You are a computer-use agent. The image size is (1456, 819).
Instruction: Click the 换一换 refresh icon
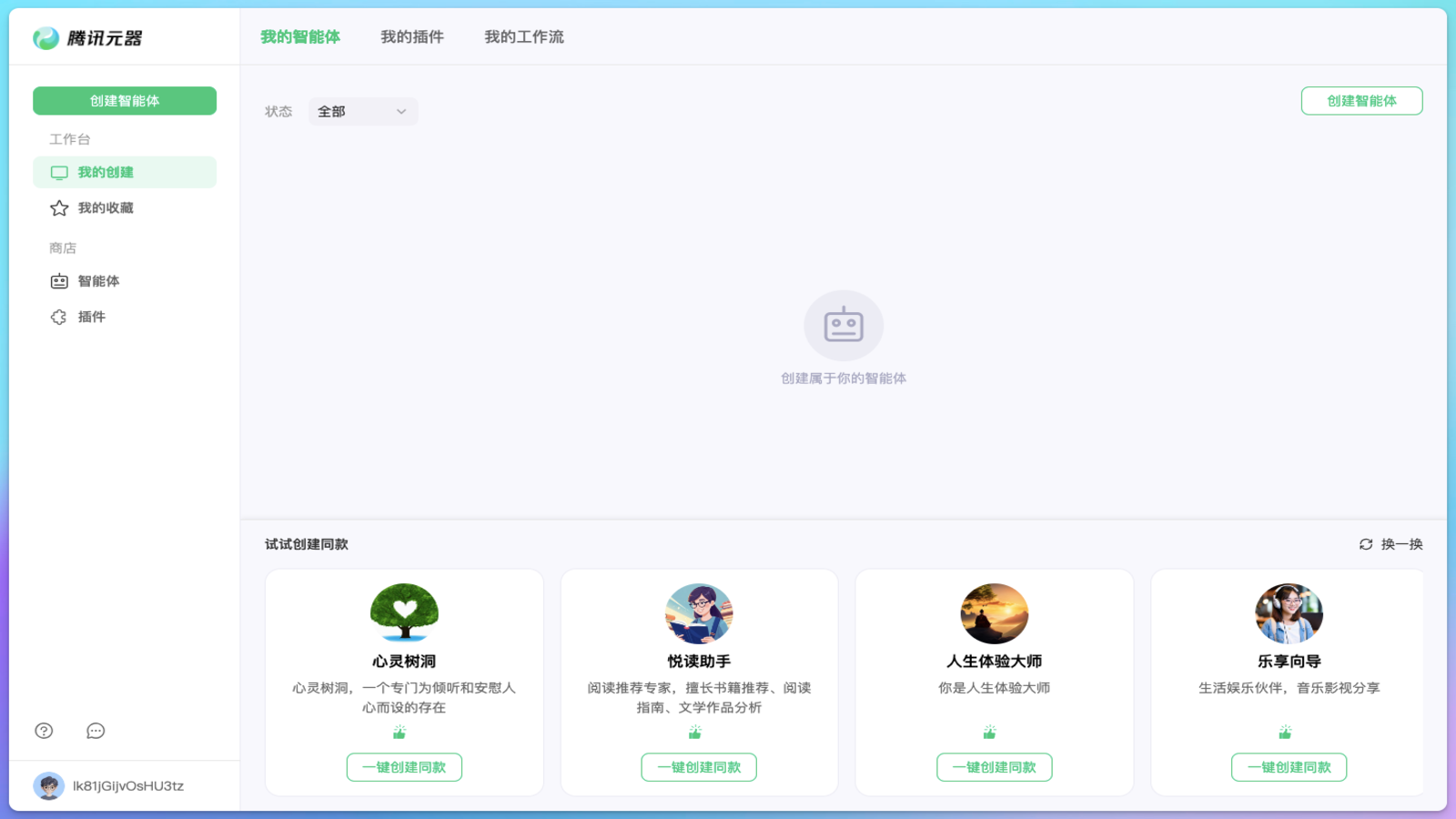(x=1364, y=544)
